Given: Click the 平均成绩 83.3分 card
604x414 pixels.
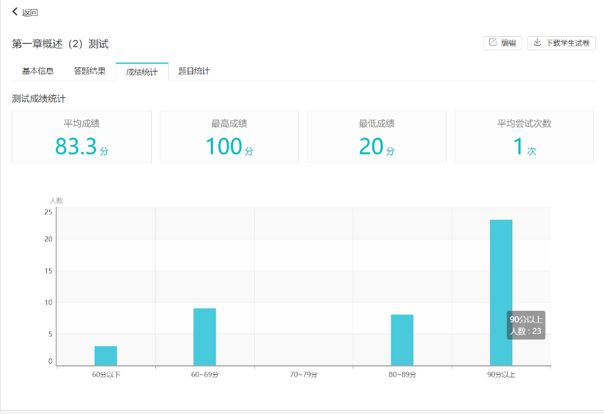Looking at the screenshot, I should tap(82, 137).
